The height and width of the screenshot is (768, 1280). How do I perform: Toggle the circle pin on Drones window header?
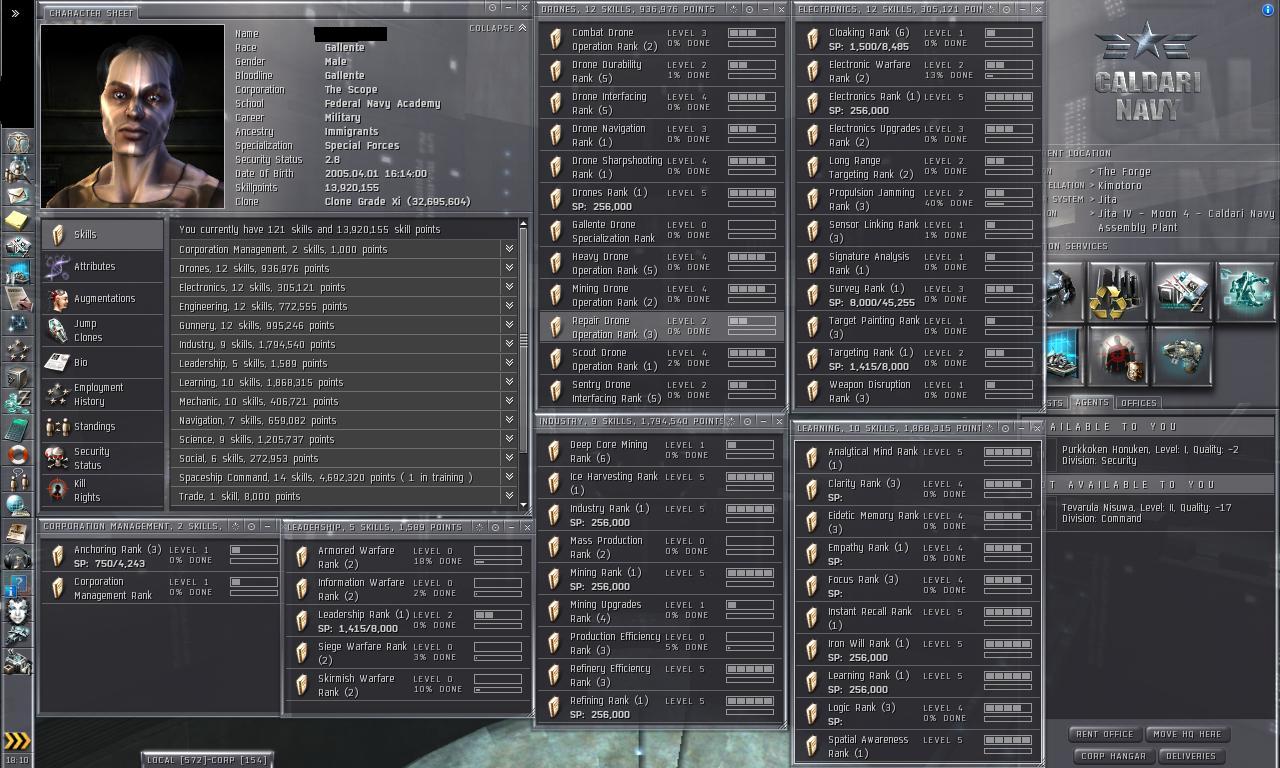tap(750, 9)
